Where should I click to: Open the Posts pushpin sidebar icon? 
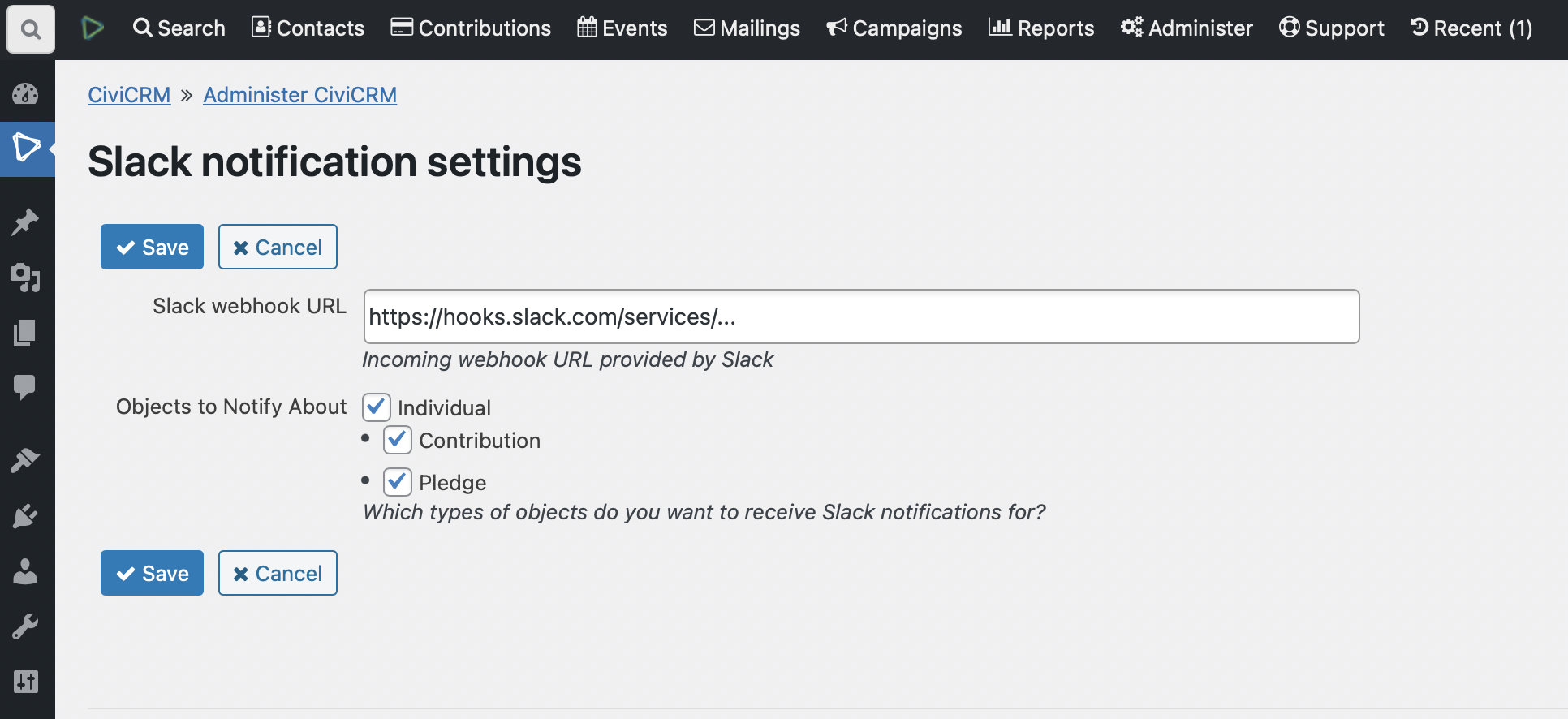[x=25, y=222]
